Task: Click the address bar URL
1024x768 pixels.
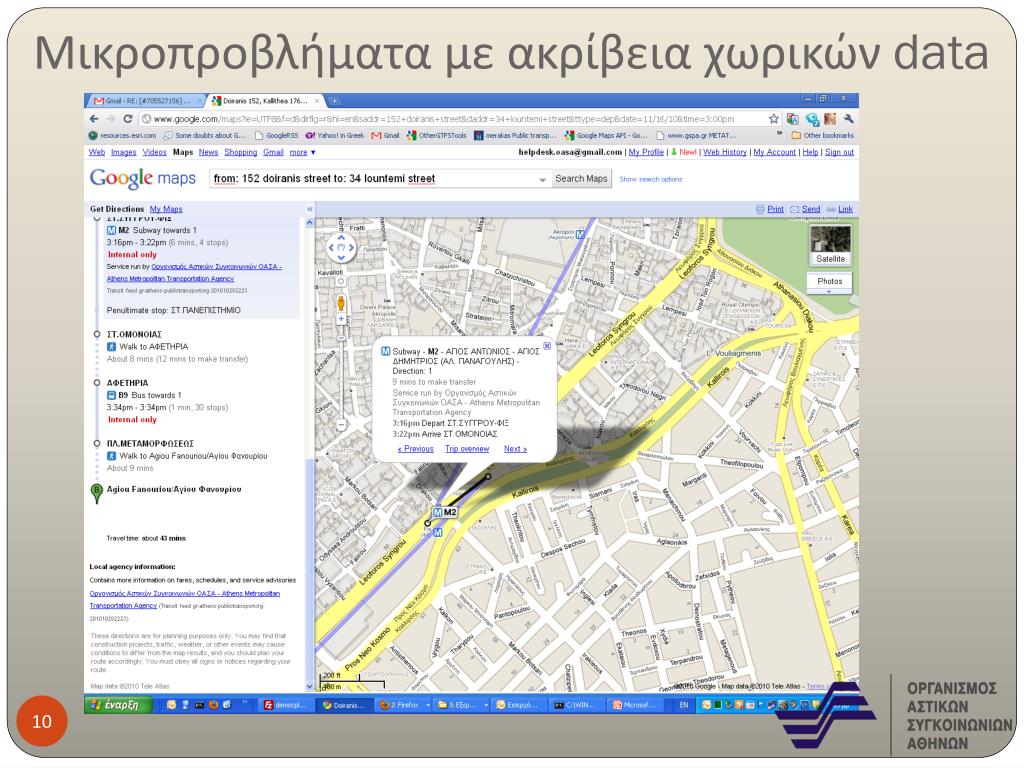Action: (x=444, y=119)
